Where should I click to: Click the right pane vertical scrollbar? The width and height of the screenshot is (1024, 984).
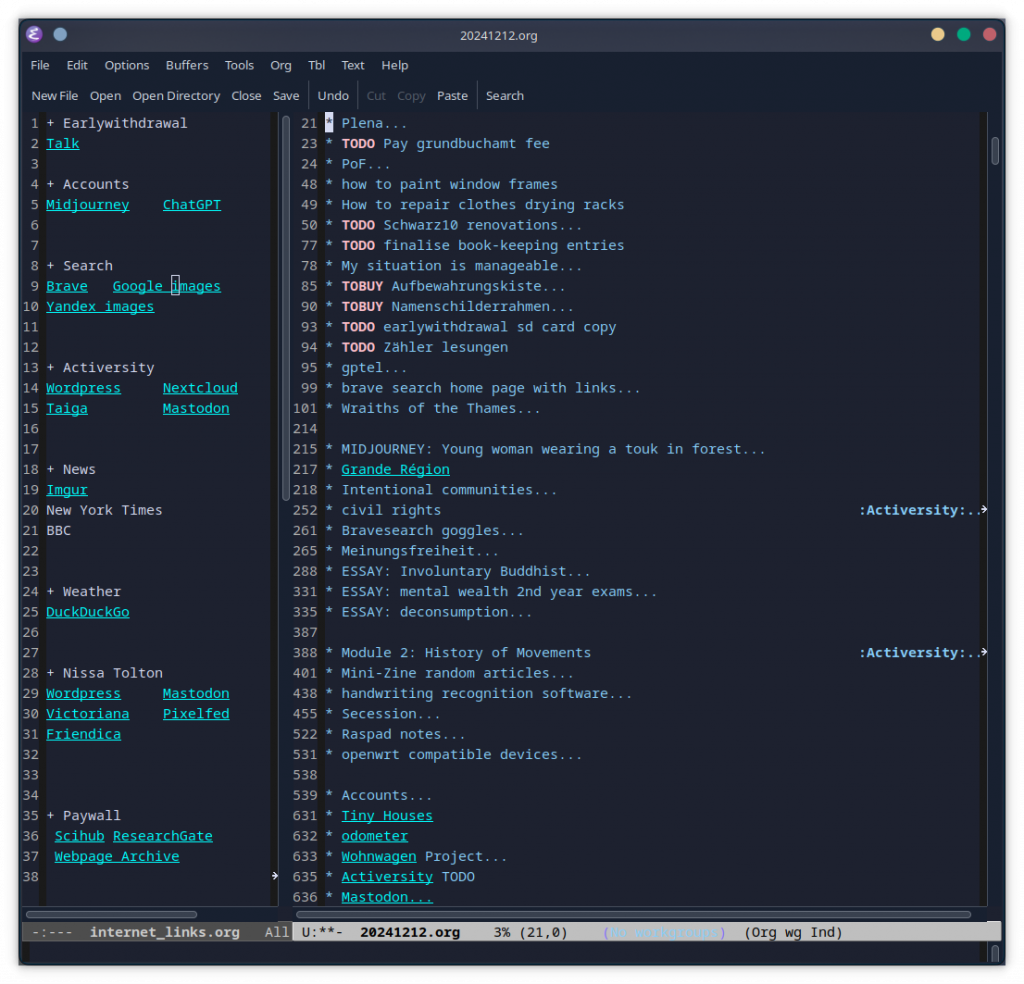click(x=995, y=151)
